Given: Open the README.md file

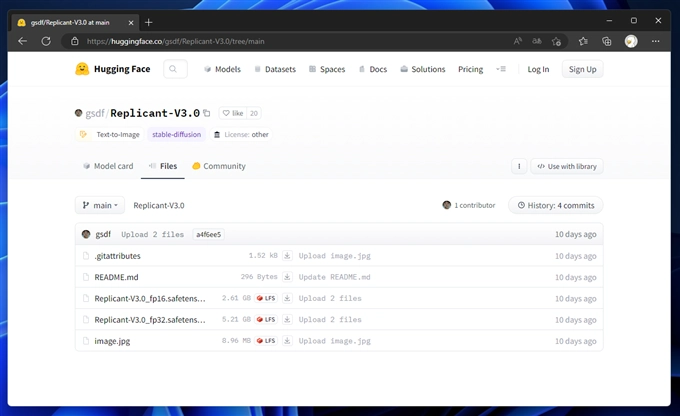Looking at the screenshot, I should point(116,277).
